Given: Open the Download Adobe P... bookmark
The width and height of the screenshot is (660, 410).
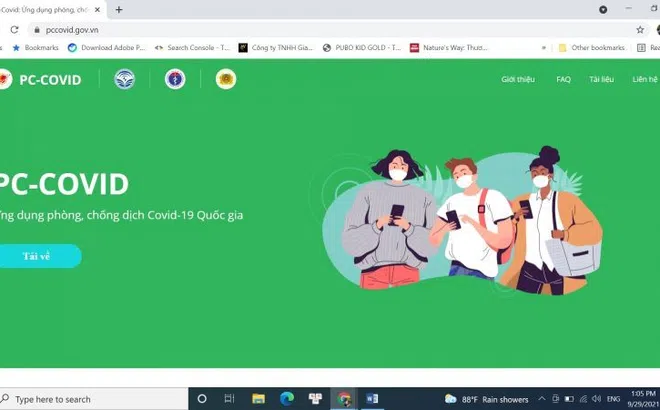Looking at the screenshot, I should pyautogui.click(x=106, y=48).
